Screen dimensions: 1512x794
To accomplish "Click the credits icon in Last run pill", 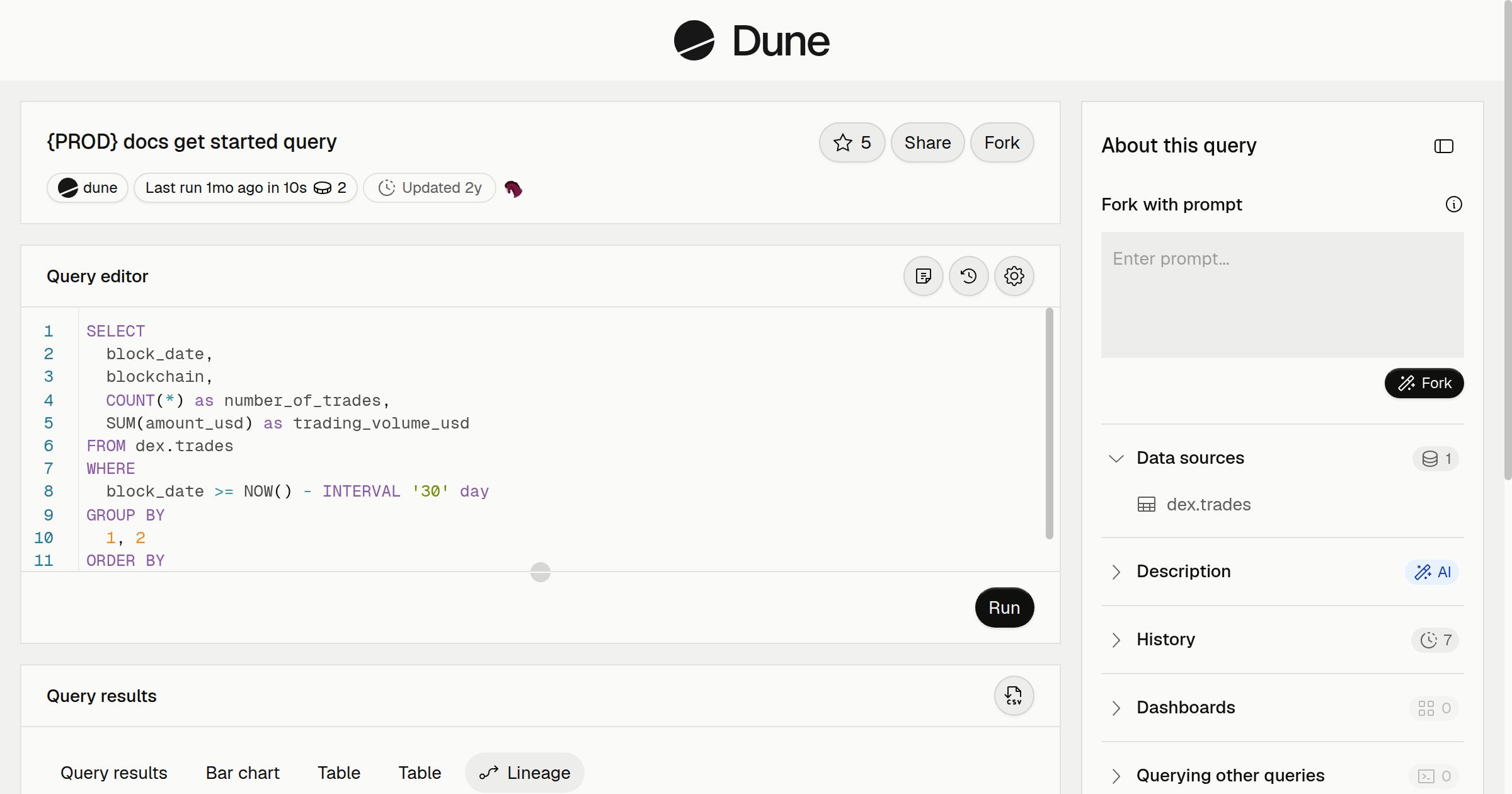I will pyautogui.click(x=322, y=188).
